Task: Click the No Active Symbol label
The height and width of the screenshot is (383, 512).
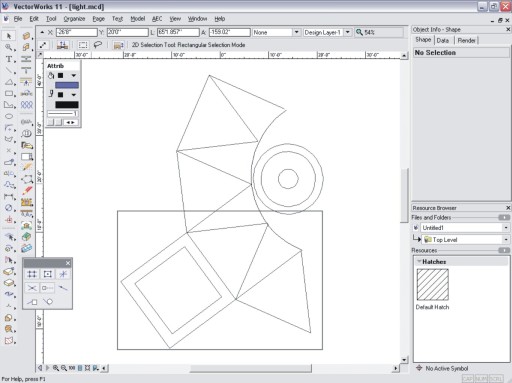Action: pyautogui.click(x=447, y=368)
